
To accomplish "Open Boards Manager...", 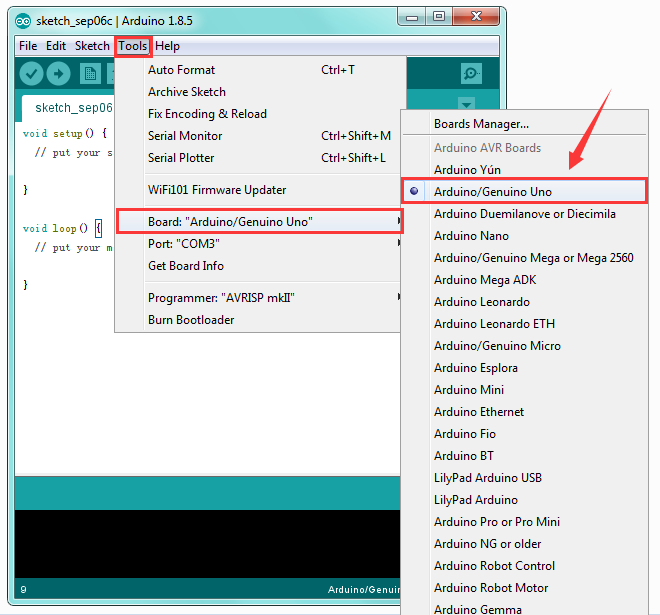I will [x=481, y=124].
